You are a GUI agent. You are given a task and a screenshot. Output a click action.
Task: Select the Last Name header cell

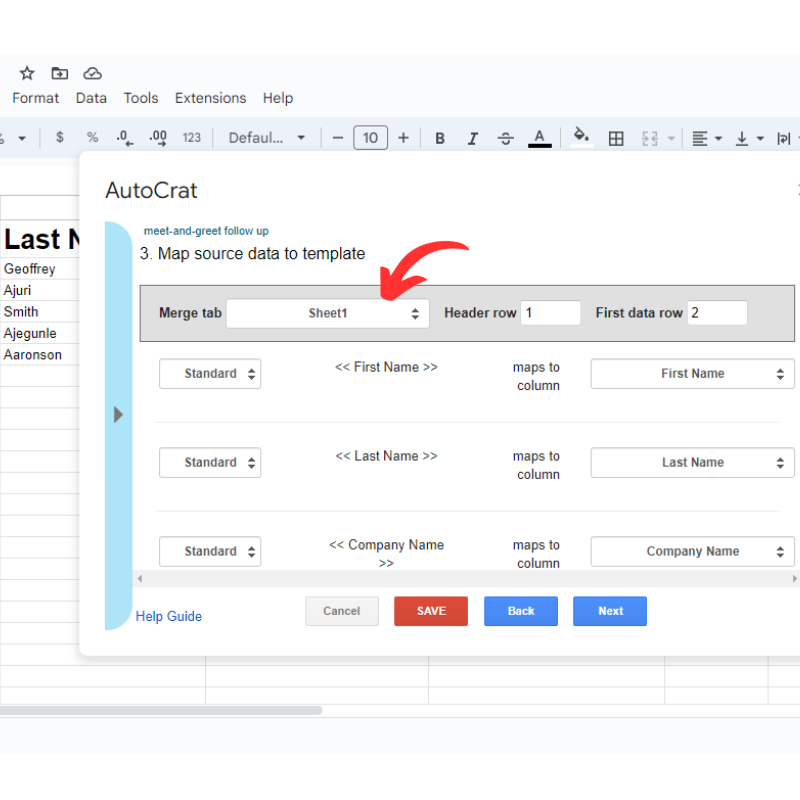pyautogui.click(x=40, y=239)
